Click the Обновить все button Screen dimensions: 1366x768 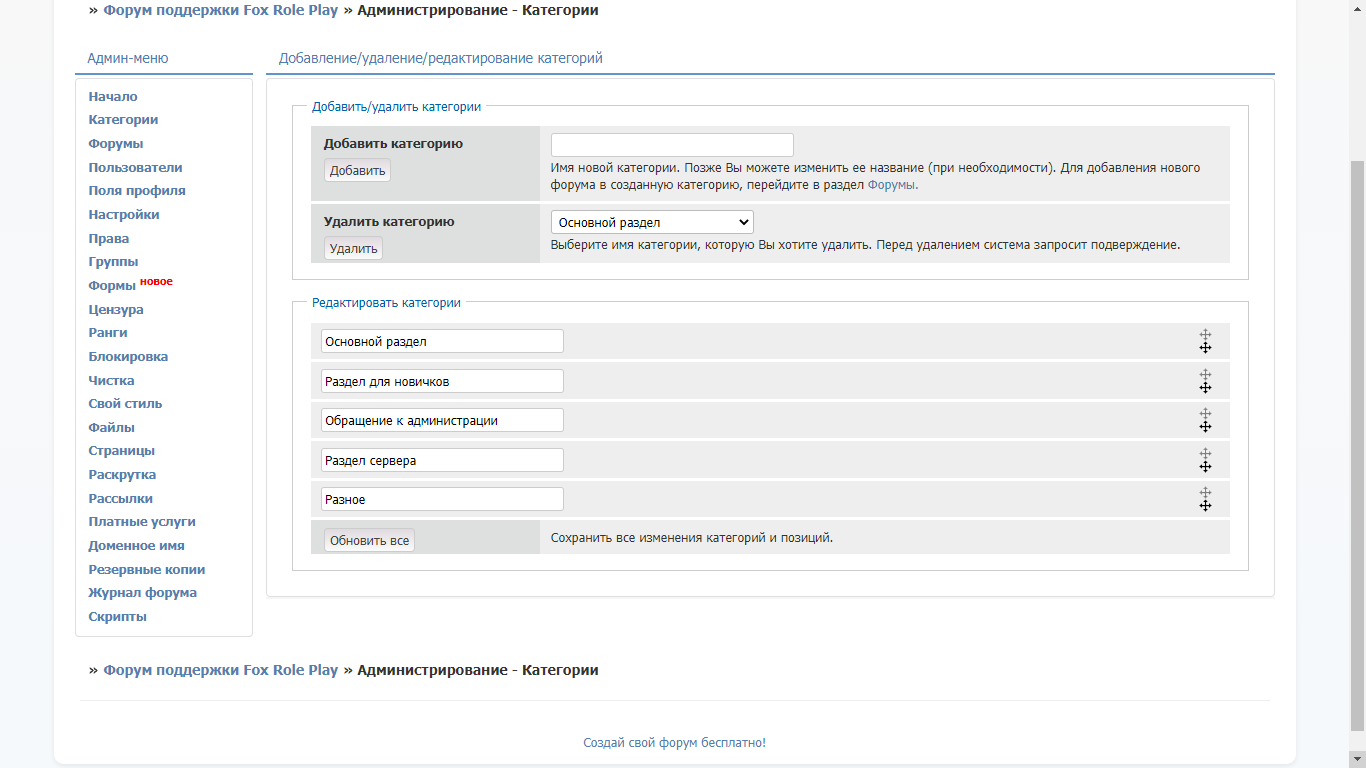[x=369, y=540]
